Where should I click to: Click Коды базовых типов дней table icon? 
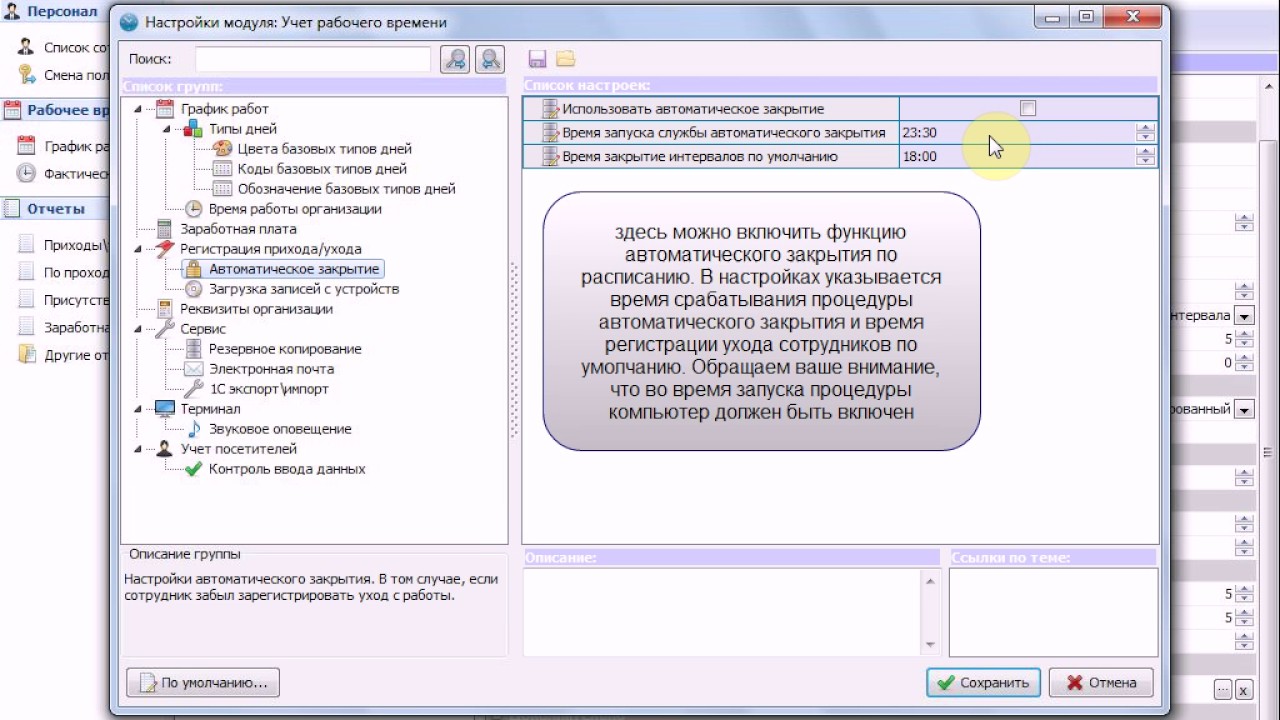222,169
